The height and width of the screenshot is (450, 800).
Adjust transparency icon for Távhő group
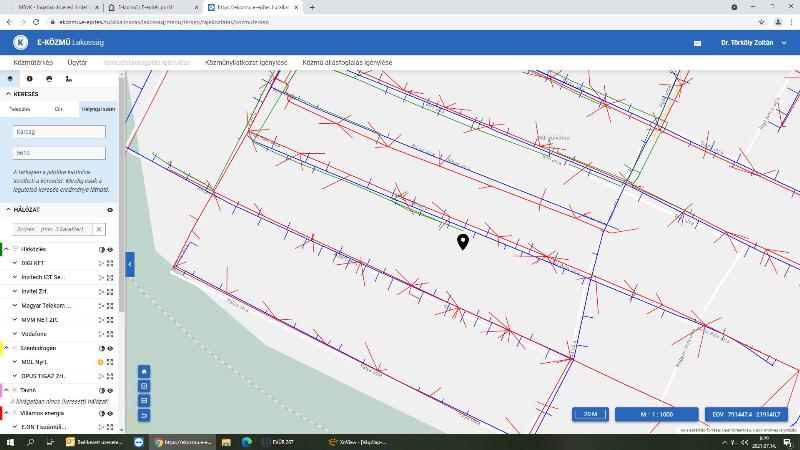(102, 390)
